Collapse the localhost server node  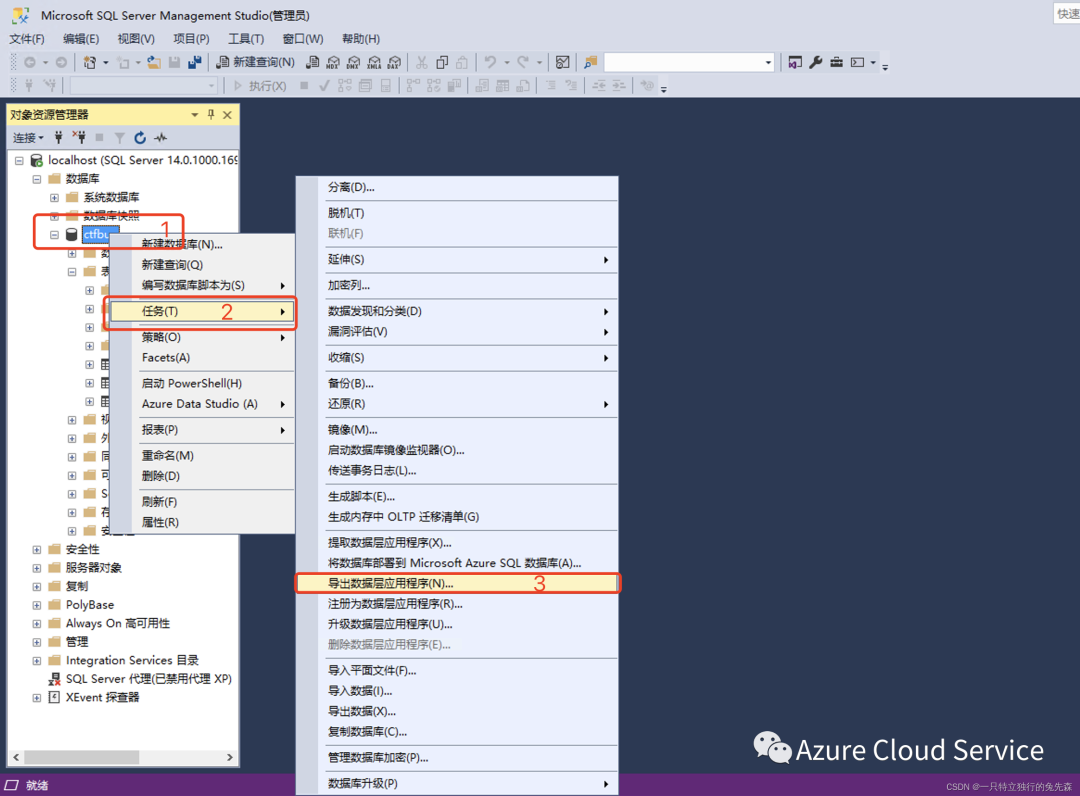tap(19, 160)
